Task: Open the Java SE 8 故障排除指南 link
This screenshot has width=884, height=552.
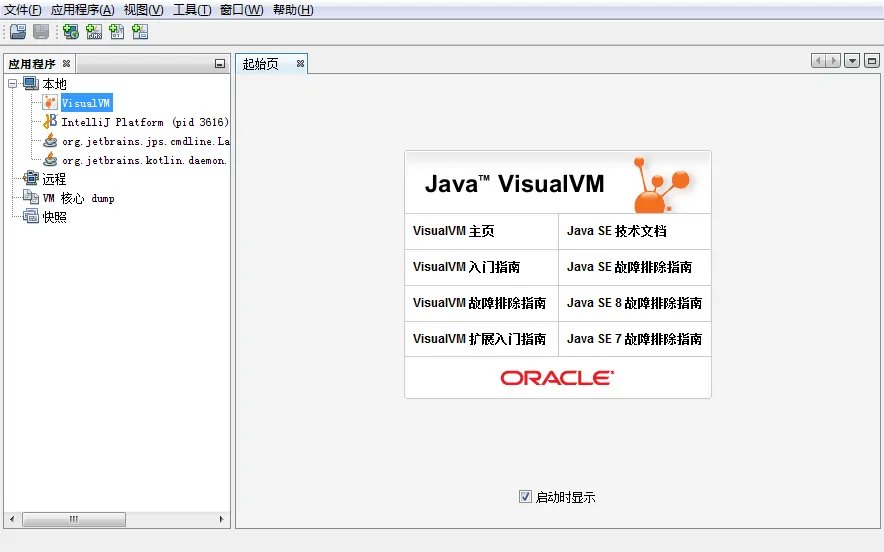Action: tap(634, 303)
